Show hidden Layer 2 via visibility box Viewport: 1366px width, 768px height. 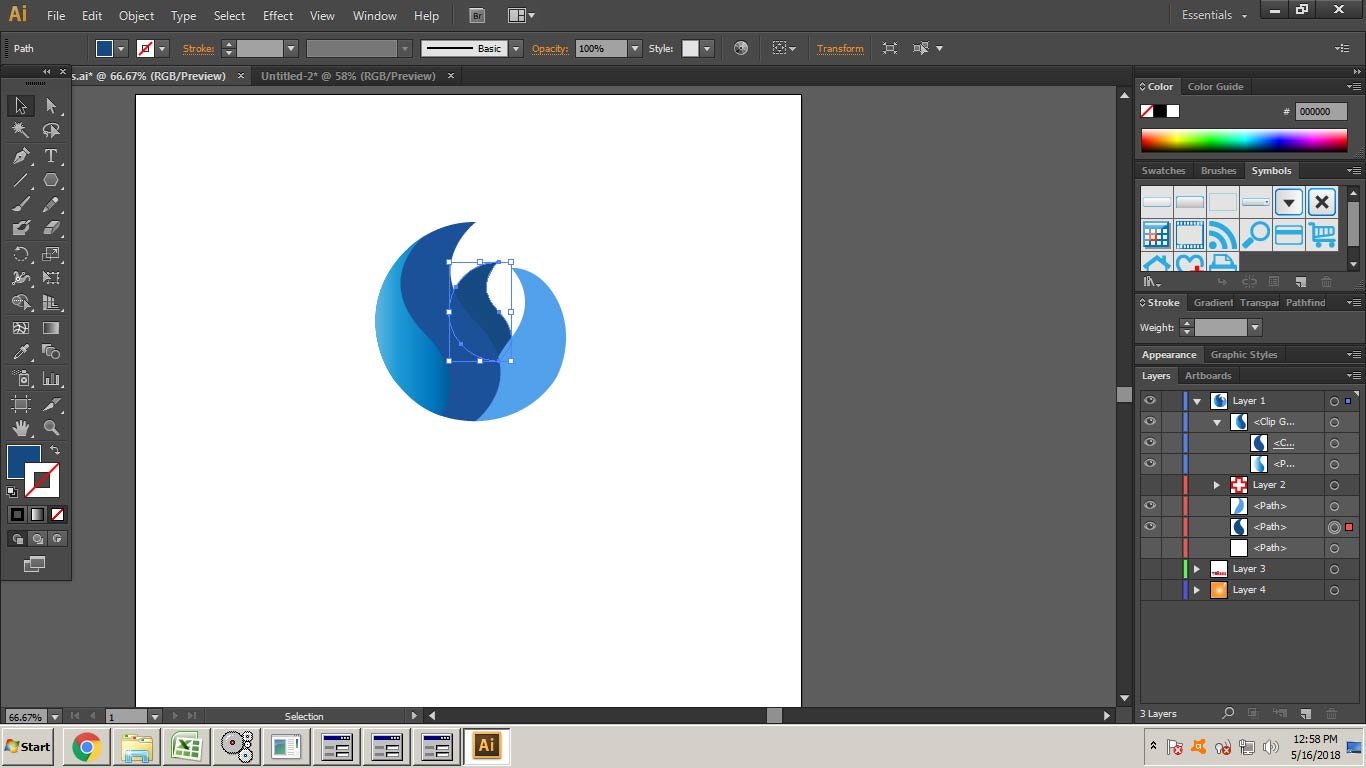pos(1150,484)
